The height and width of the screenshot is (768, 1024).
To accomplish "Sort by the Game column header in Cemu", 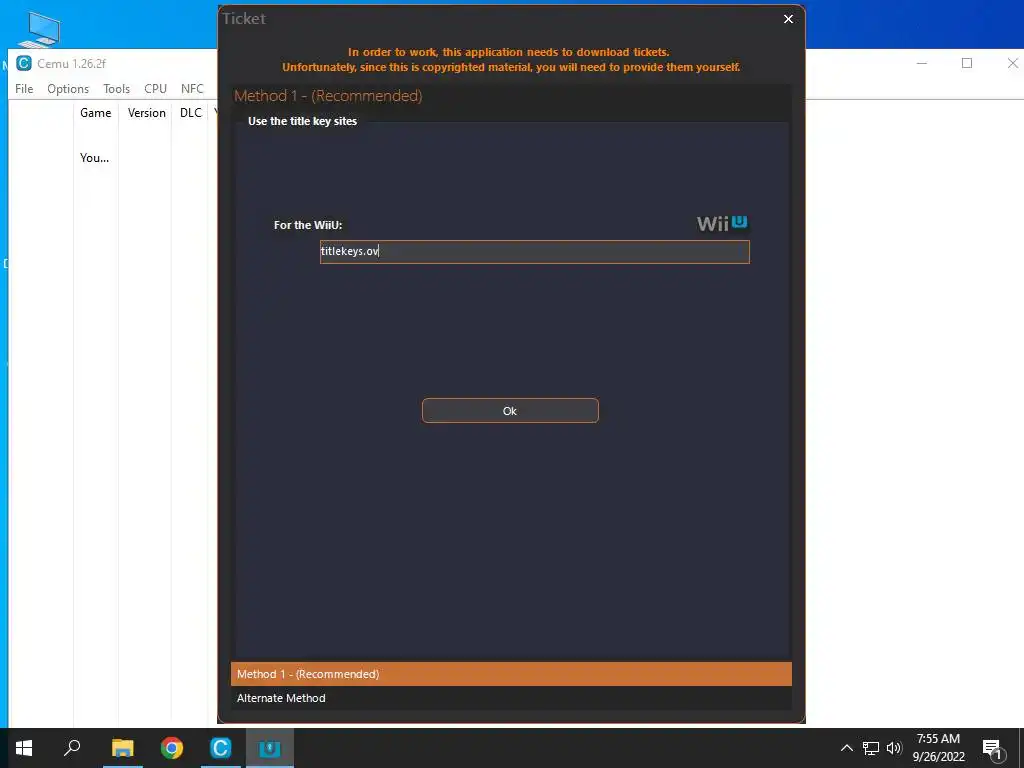I will pyautogui.click(x=95, y=113).
